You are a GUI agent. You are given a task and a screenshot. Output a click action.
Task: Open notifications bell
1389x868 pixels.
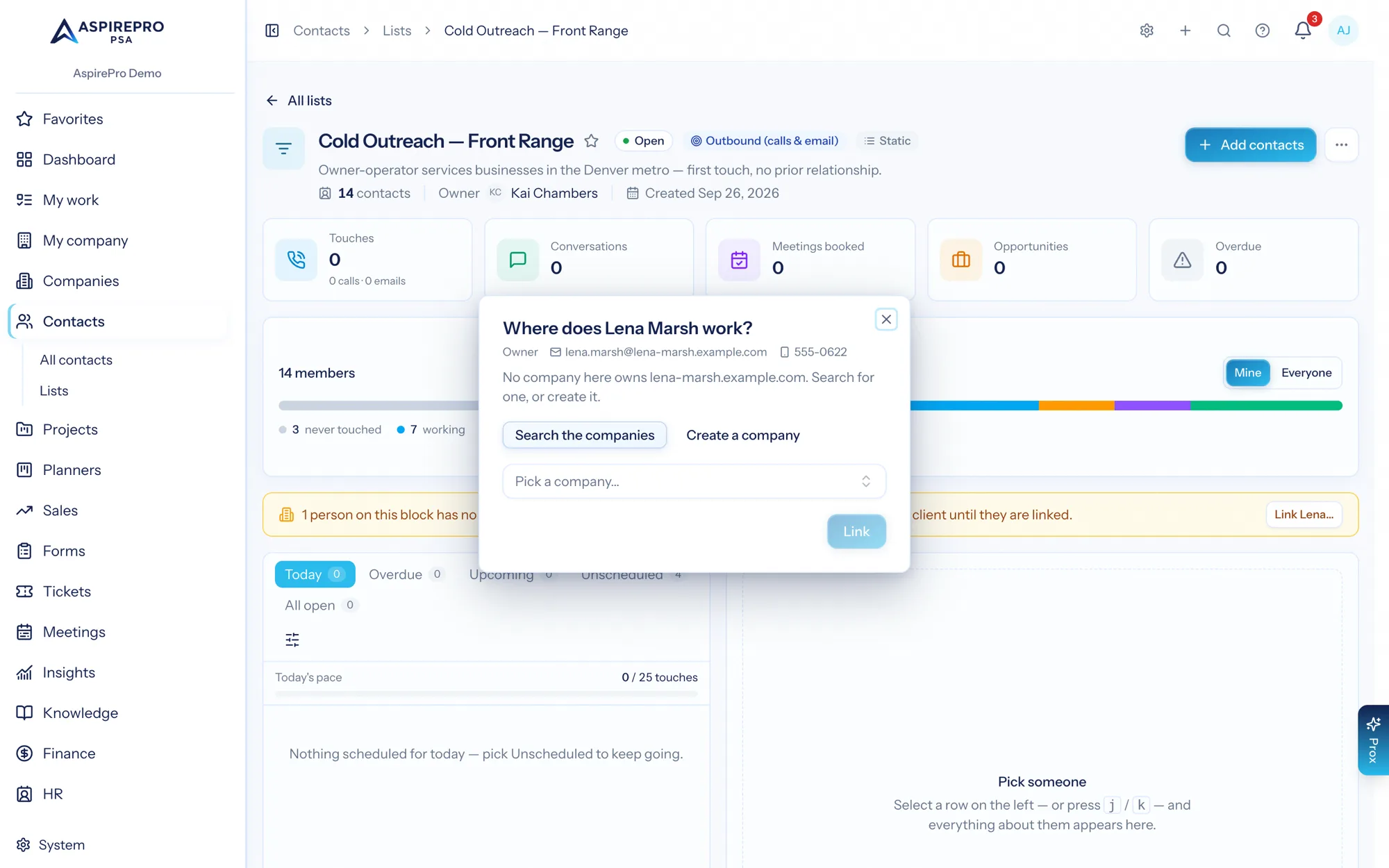point(1303,31)
